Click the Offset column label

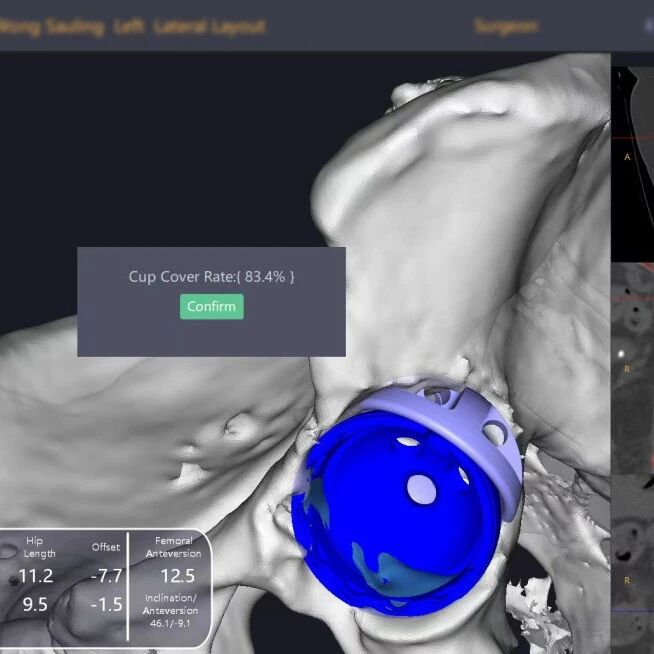tap(106, 547)
